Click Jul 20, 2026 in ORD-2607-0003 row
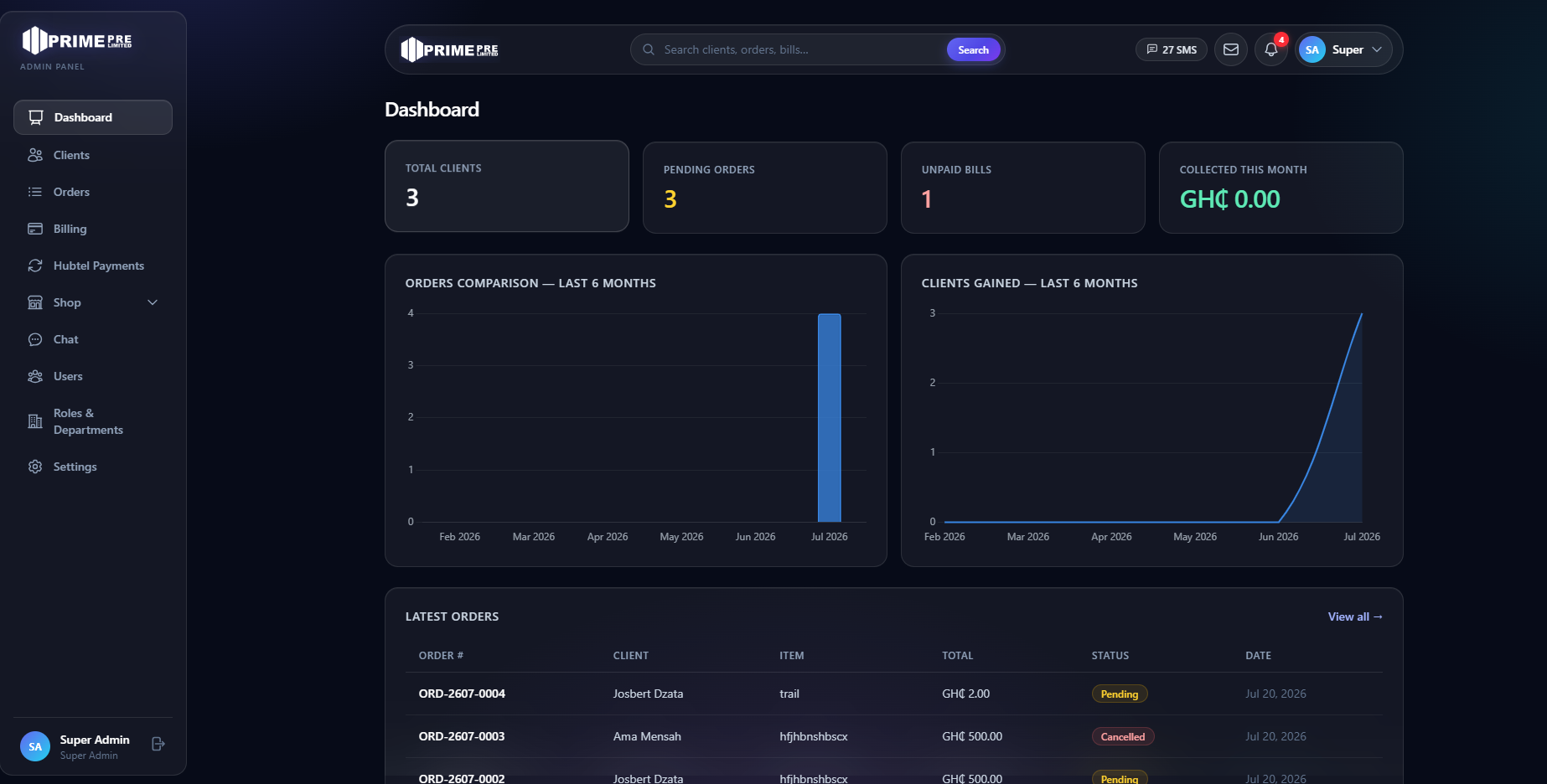The height and width of the screenshot is (784, 1547). click(x=1275, y=736)
